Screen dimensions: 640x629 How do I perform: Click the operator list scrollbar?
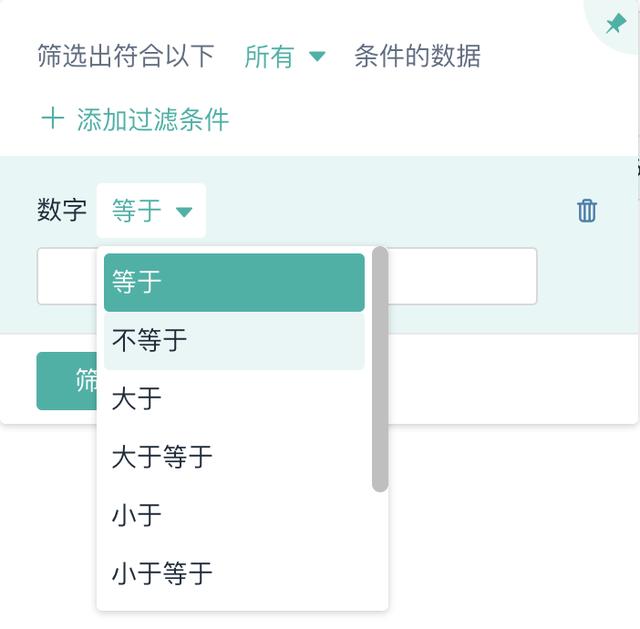[380, 370]
